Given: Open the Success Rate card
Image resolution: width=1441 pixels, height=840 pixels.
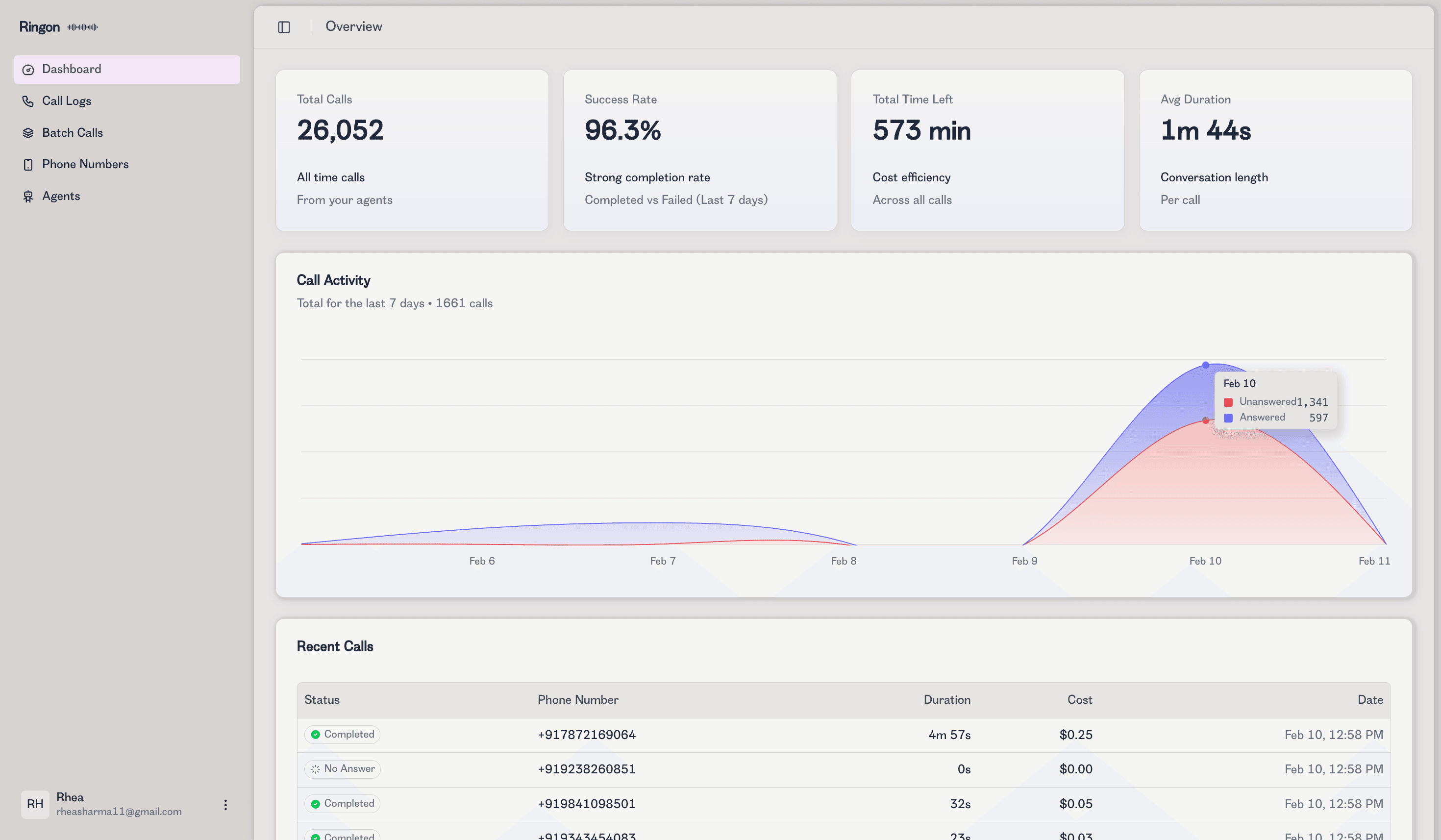Looking at the screenshot, I should tap(699, 150).
